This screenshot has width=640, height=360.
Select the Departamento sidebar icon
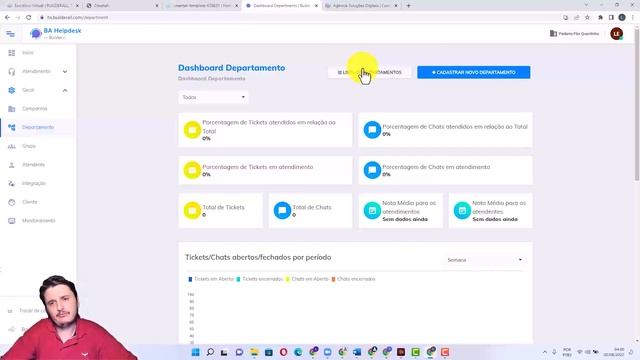(12, 127)
